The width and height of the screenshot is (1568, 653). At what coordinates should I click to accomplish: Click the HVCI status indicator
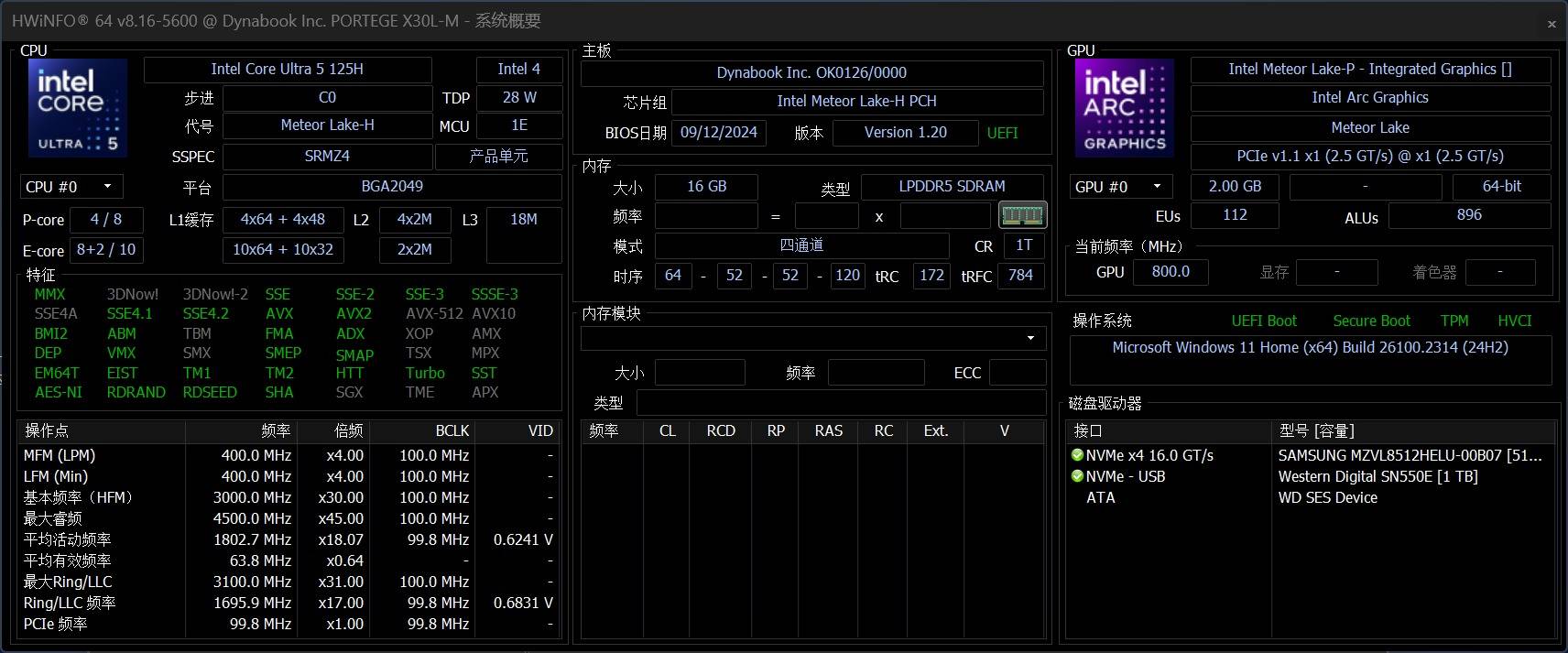pyautogui.click(x=1514, y=321)
